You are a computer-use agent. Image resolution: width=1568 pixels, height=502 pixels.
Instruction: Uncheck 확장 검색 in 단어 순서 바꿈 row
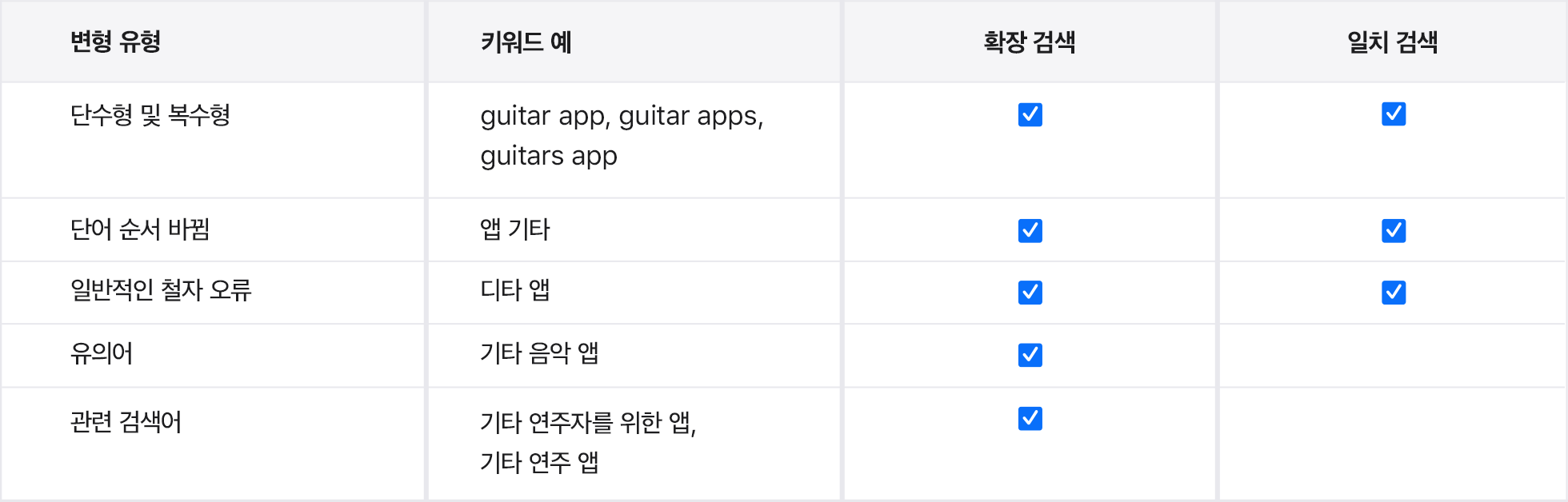click(1030, 231)
